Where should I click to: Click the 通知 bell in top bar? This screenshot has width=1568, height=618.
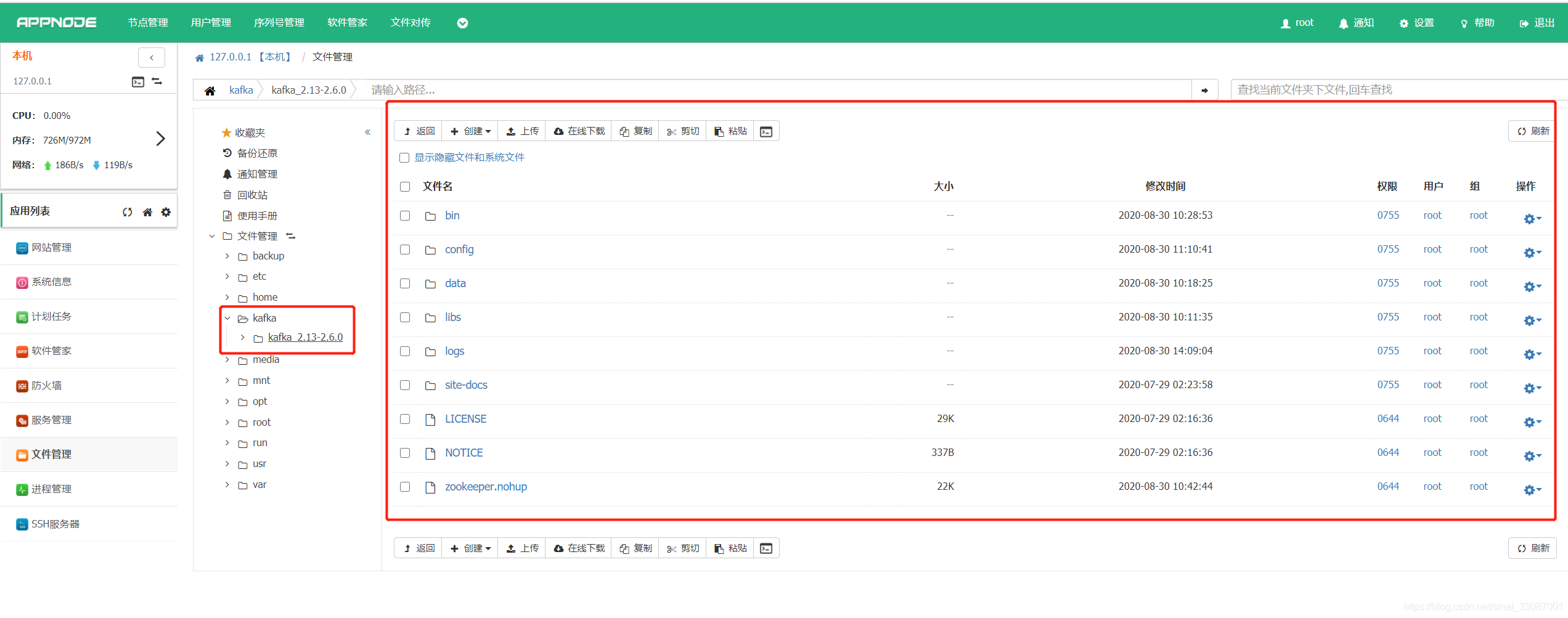point(1356,23)
